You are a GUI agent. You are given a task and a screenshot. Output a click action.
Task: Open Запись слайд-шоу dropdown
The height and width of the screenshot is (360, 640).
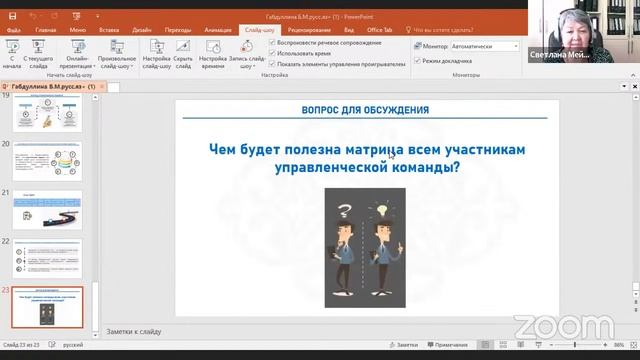tap(247, 54)
